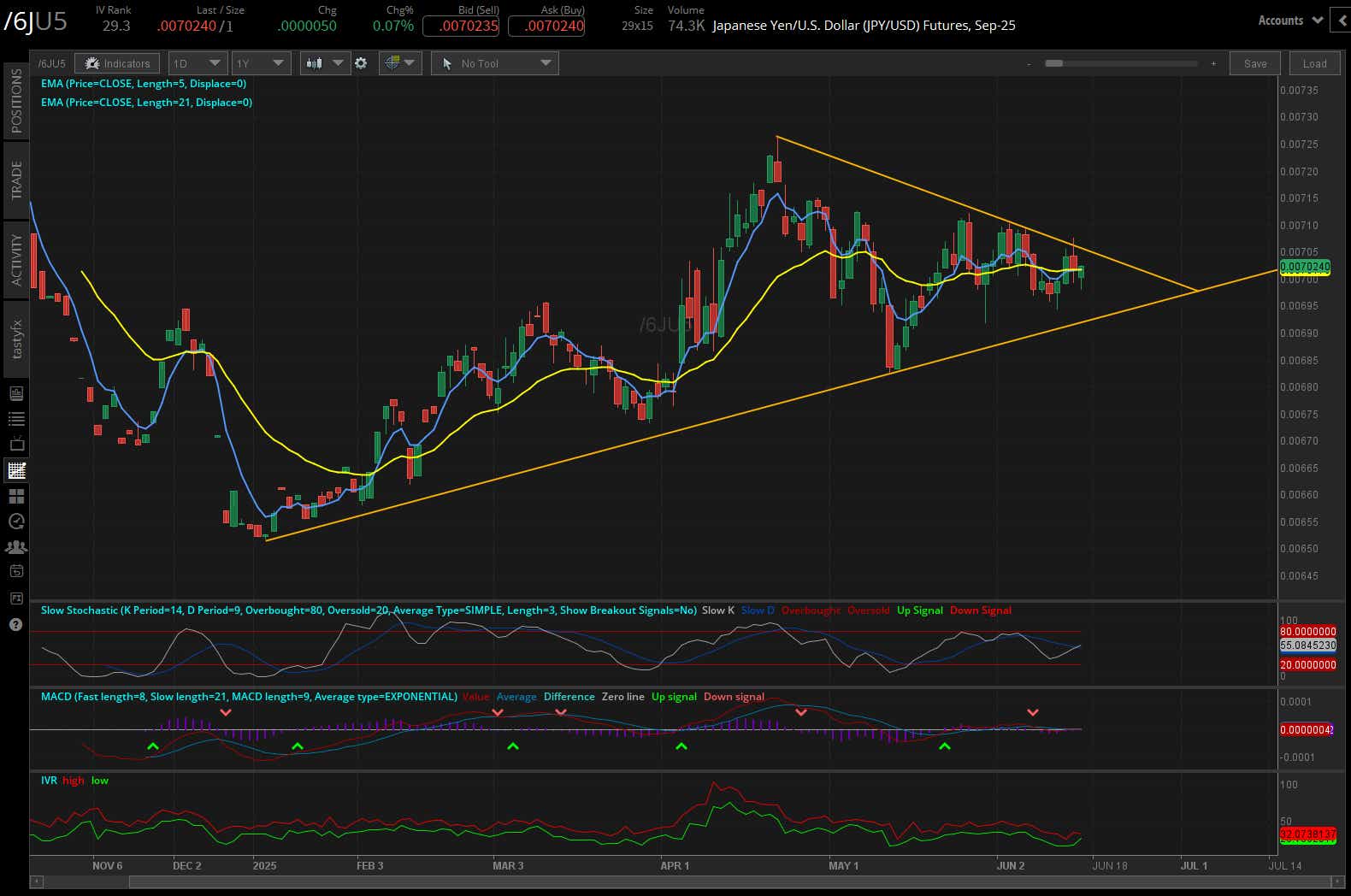Click the EMA Length=21 study label

[x=146, y=102]
